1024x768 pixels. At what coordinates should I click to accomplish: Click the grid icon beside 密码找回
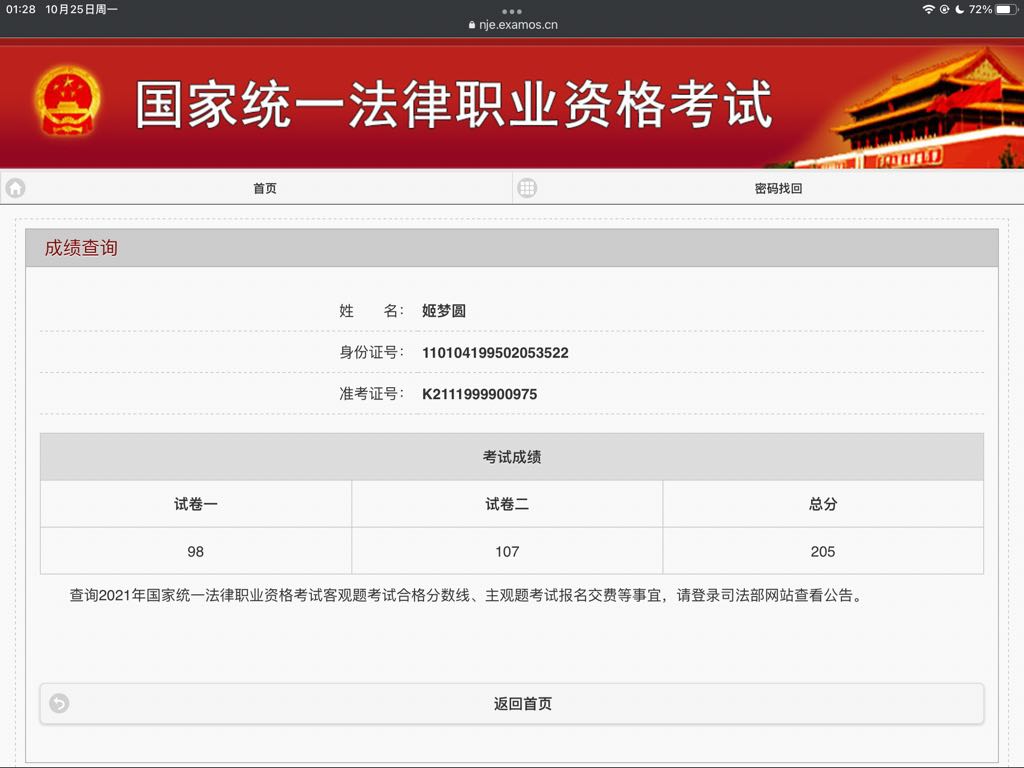527,188
